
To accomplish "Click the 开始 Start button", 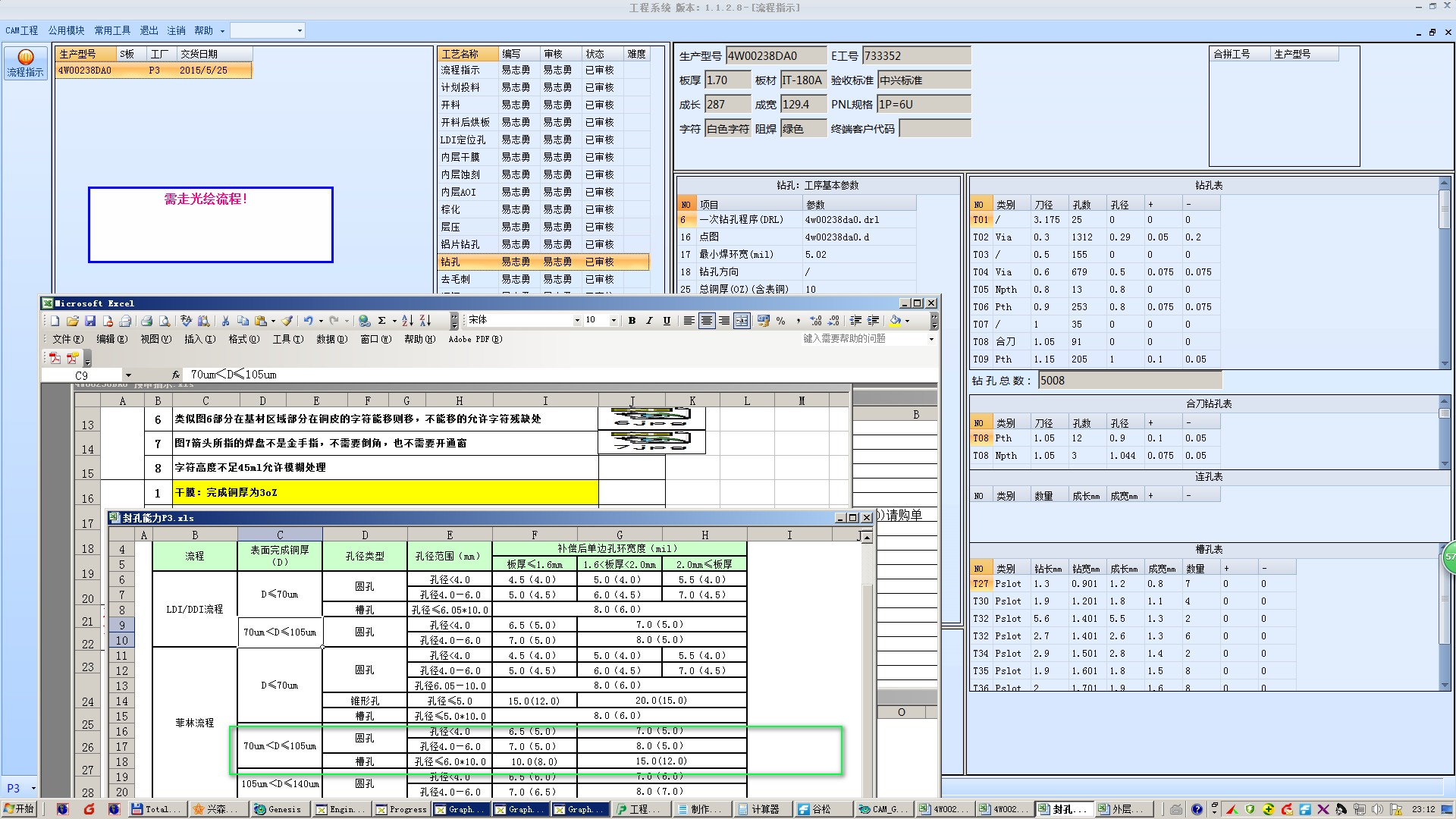I will pos(20,809).
